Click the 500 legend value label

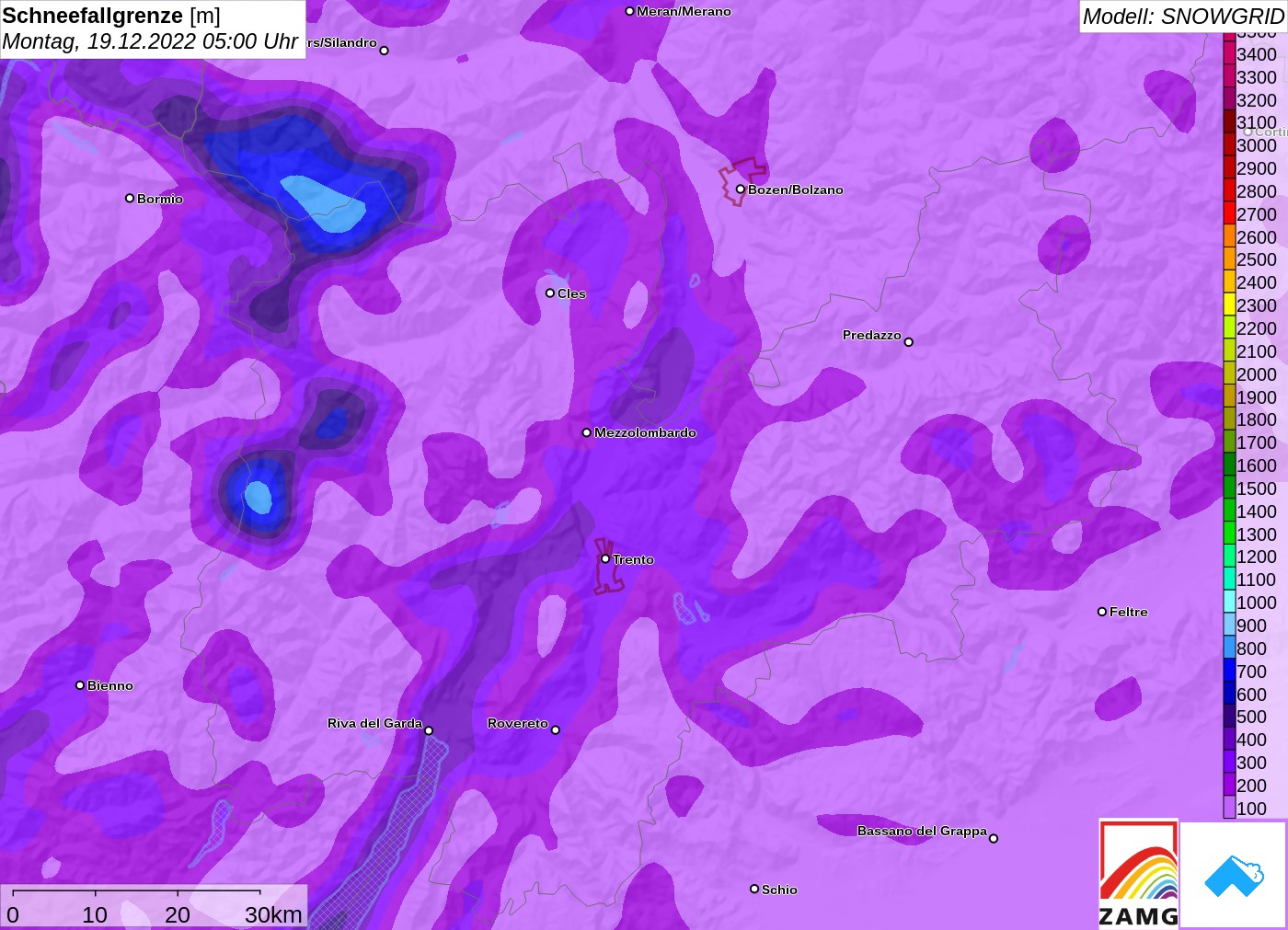click(x=1252, y=717)
